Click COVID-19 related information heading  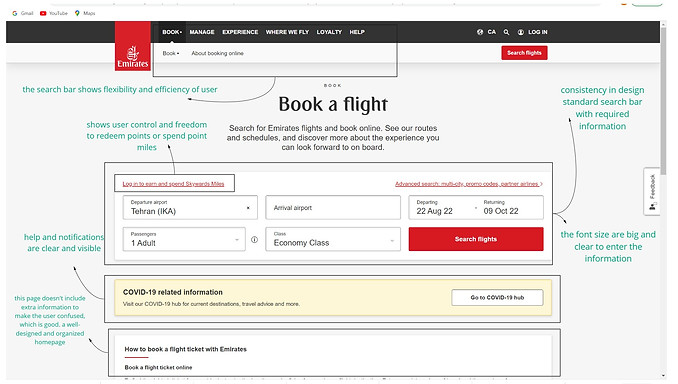173,292
